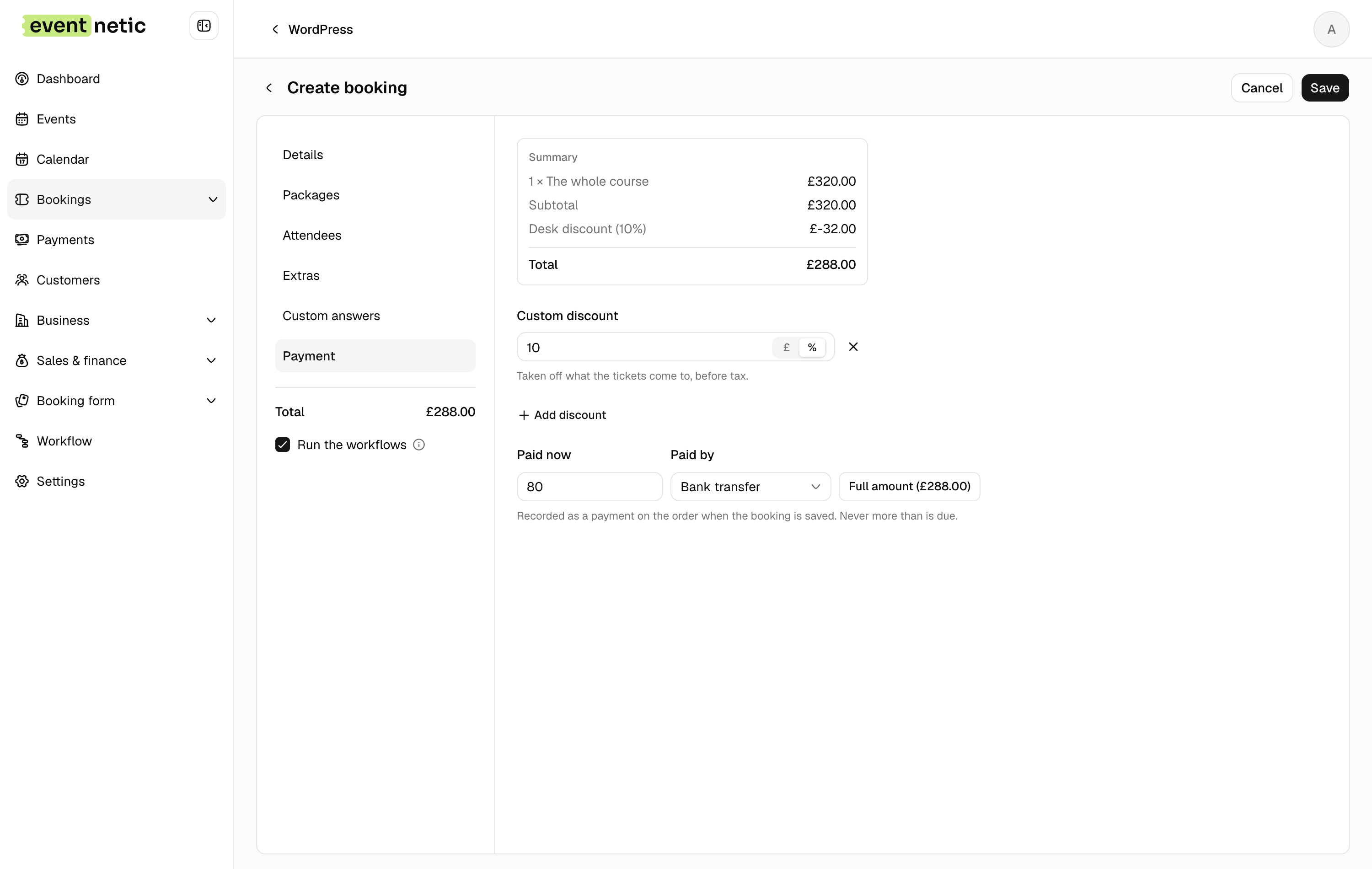Screen dimensions: 1372x869
Task: Switch discount type to pounds (£)
Action: point(786,347)
